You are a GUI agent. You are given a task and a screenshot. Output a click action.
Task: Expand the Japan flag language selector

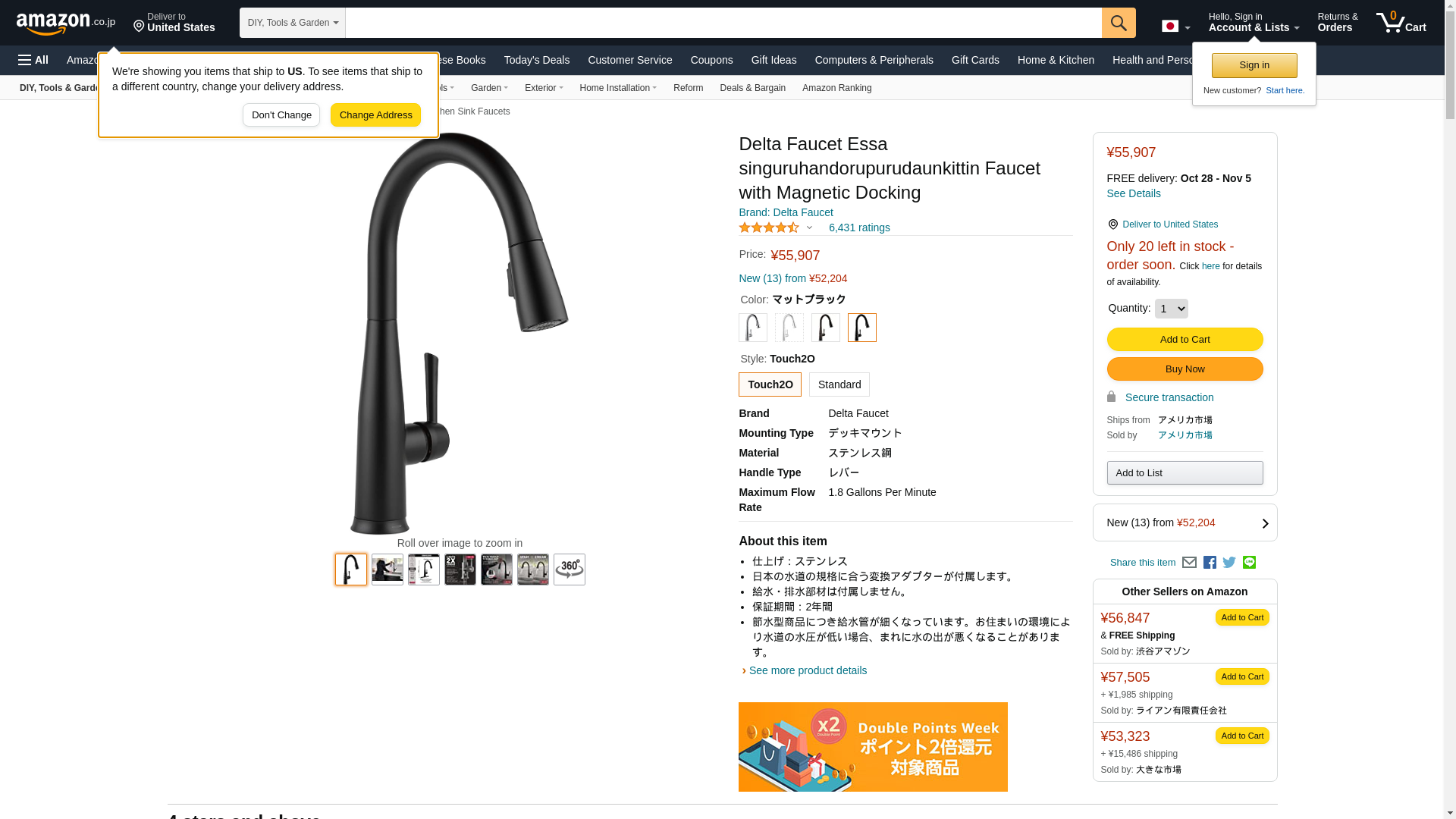[x=1176, y=27]
